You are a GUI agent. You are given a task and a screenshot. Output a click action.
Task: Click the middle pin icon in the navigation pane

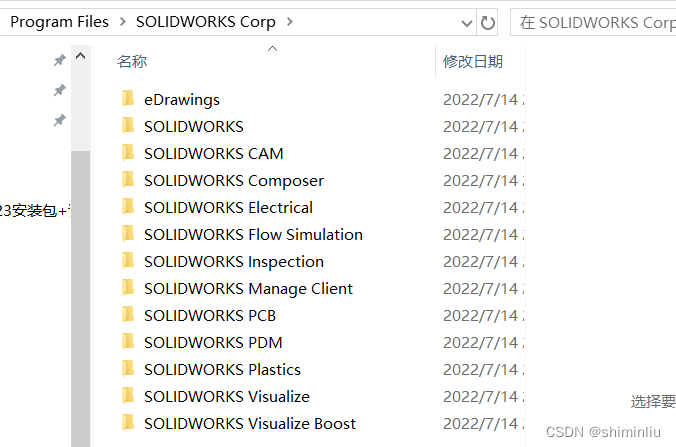point(59,90)
